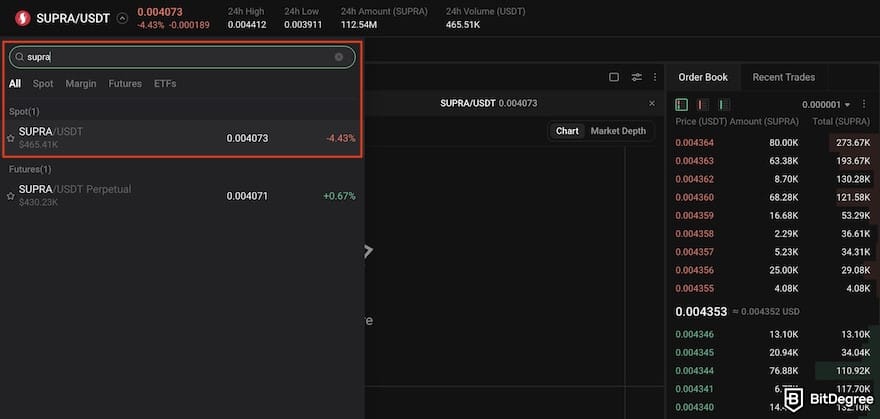Click the bid price 0.004344
Viewport: 880px width, 419px height.
click(694, 371)
